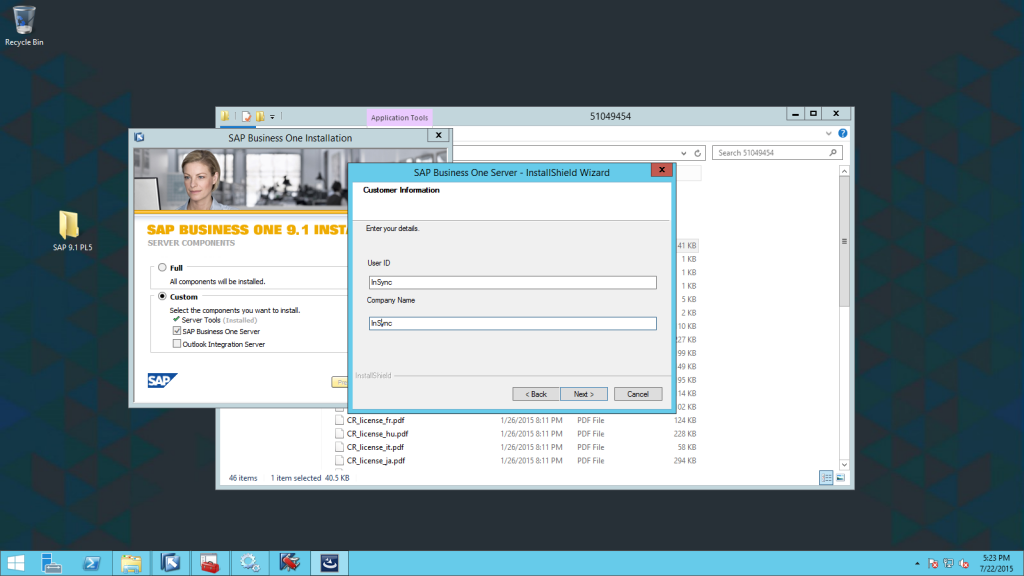Open the Action Center flag tray icon
The height and width of the screenshot is (576, 1024).
click(x=933, y=564)
